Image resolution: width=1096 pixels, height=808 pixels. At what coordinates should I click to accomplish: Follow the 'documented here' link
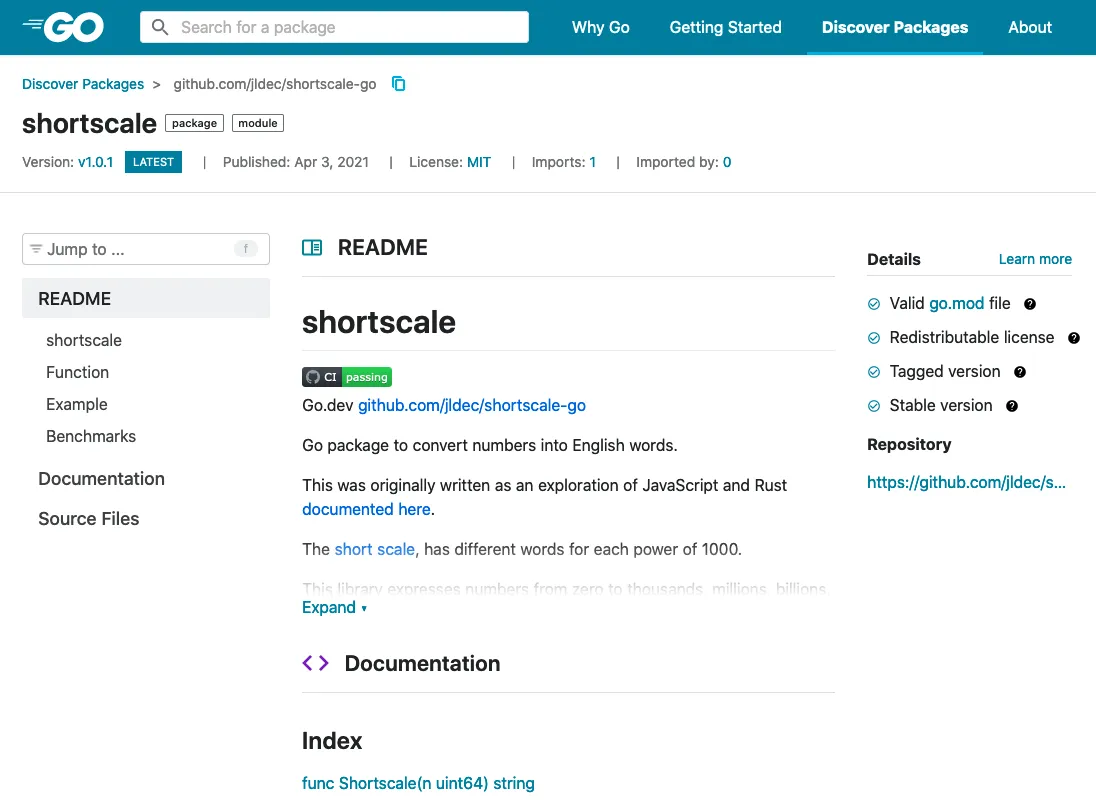click(x=365, y=509)
